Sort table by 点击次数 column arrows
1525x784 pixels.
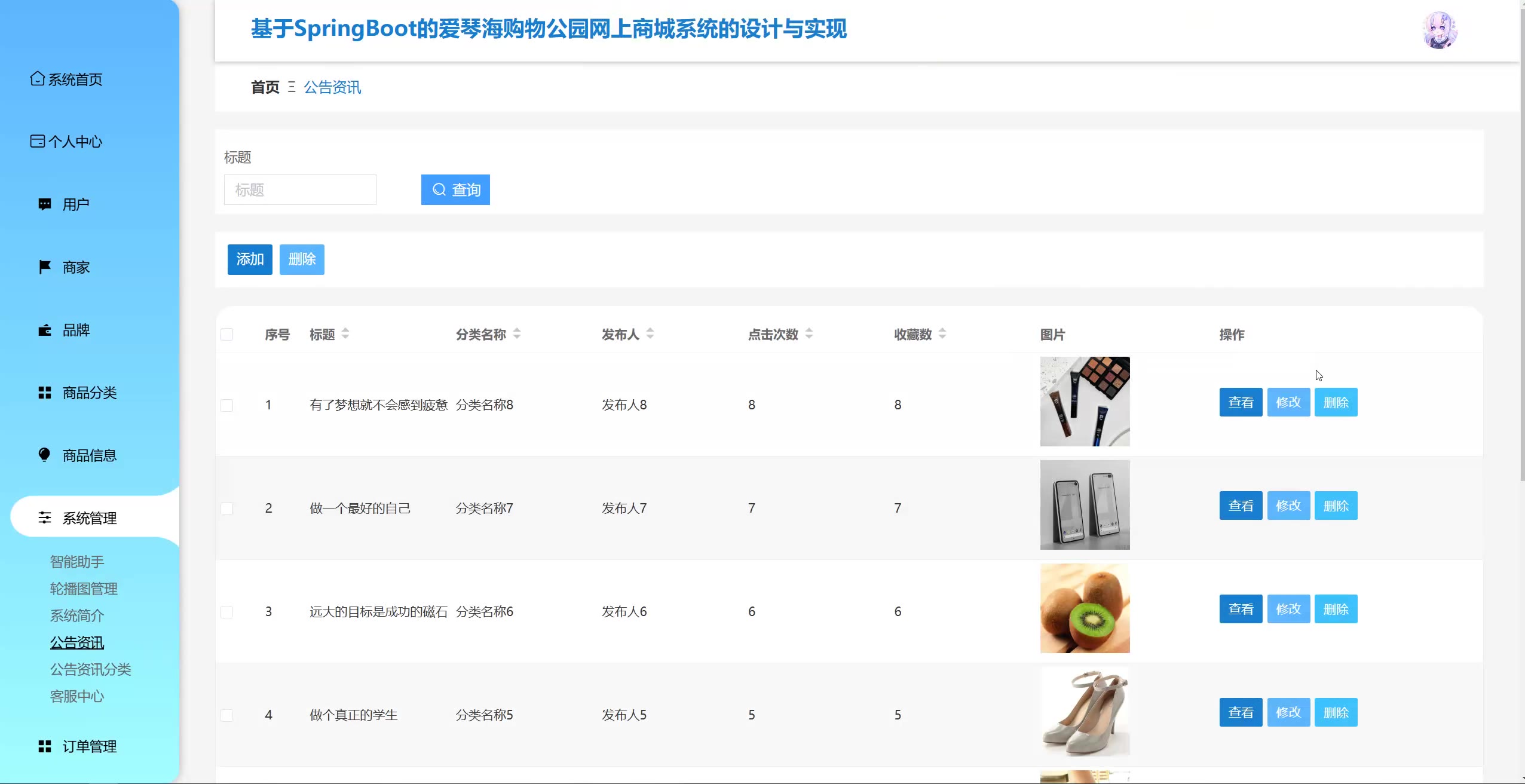click(x=809, y=333)
